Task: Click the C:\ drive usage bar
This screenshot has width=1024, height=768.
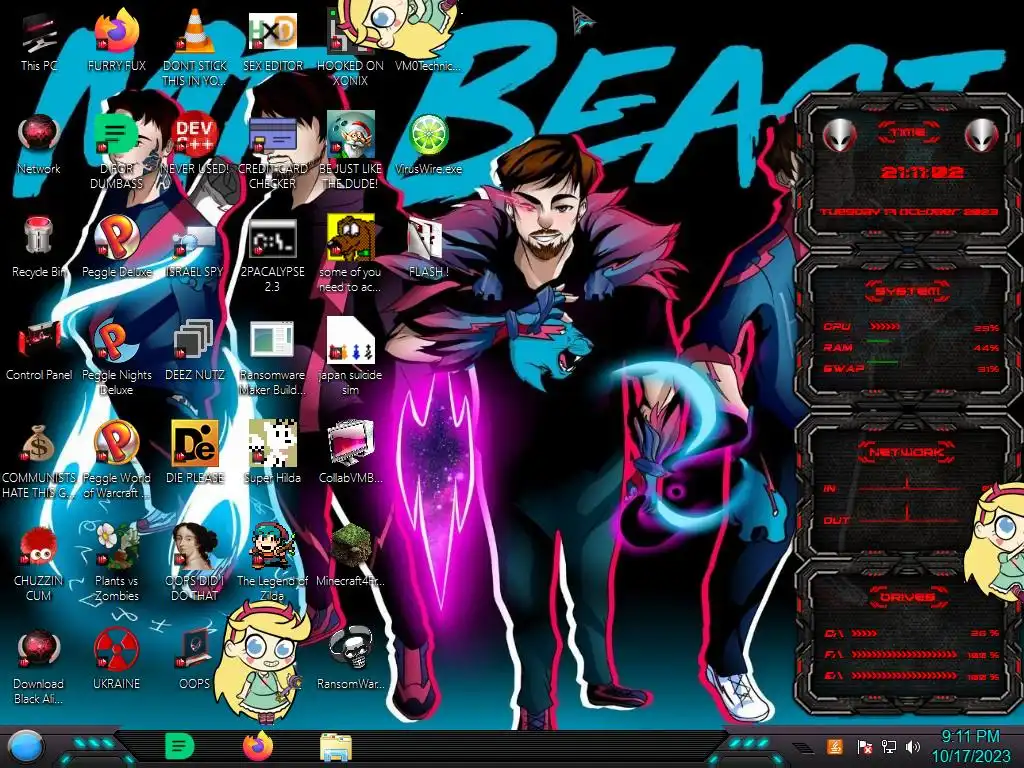Action: coord(865,633)
